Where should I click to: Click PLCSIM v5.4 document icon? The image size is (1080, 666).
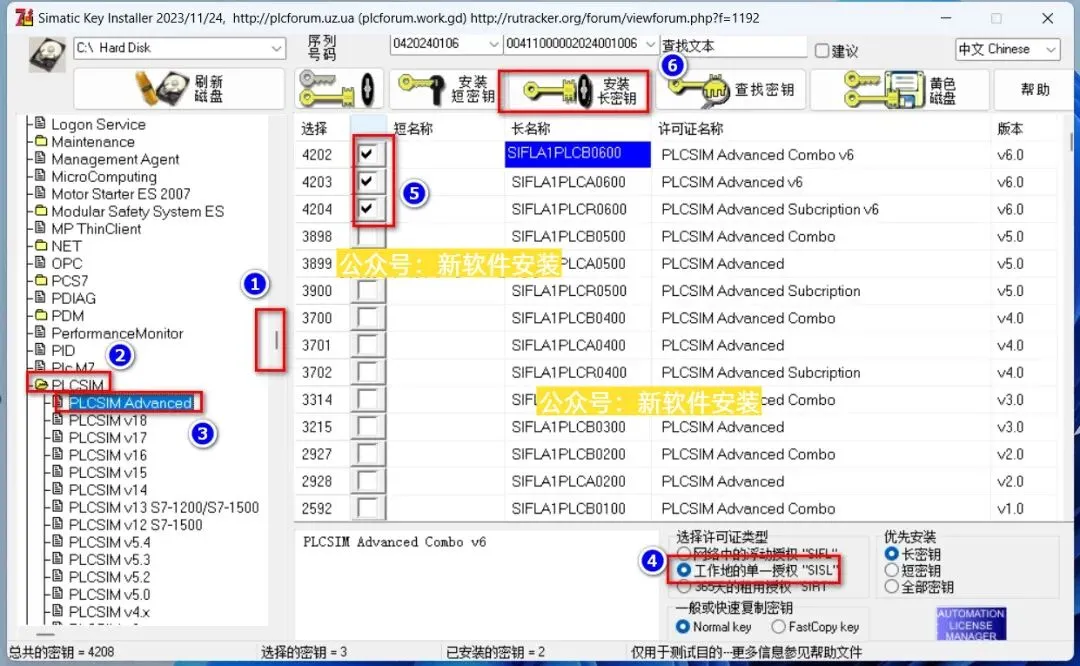click(58, 541)
